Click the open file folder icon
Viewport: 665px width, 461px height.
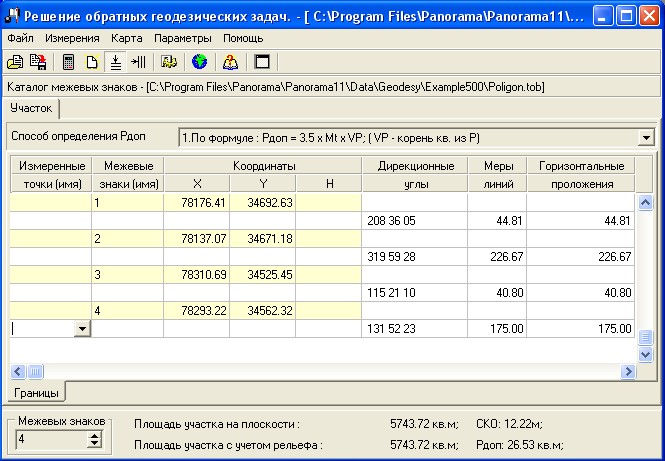(x=17, y=63)
